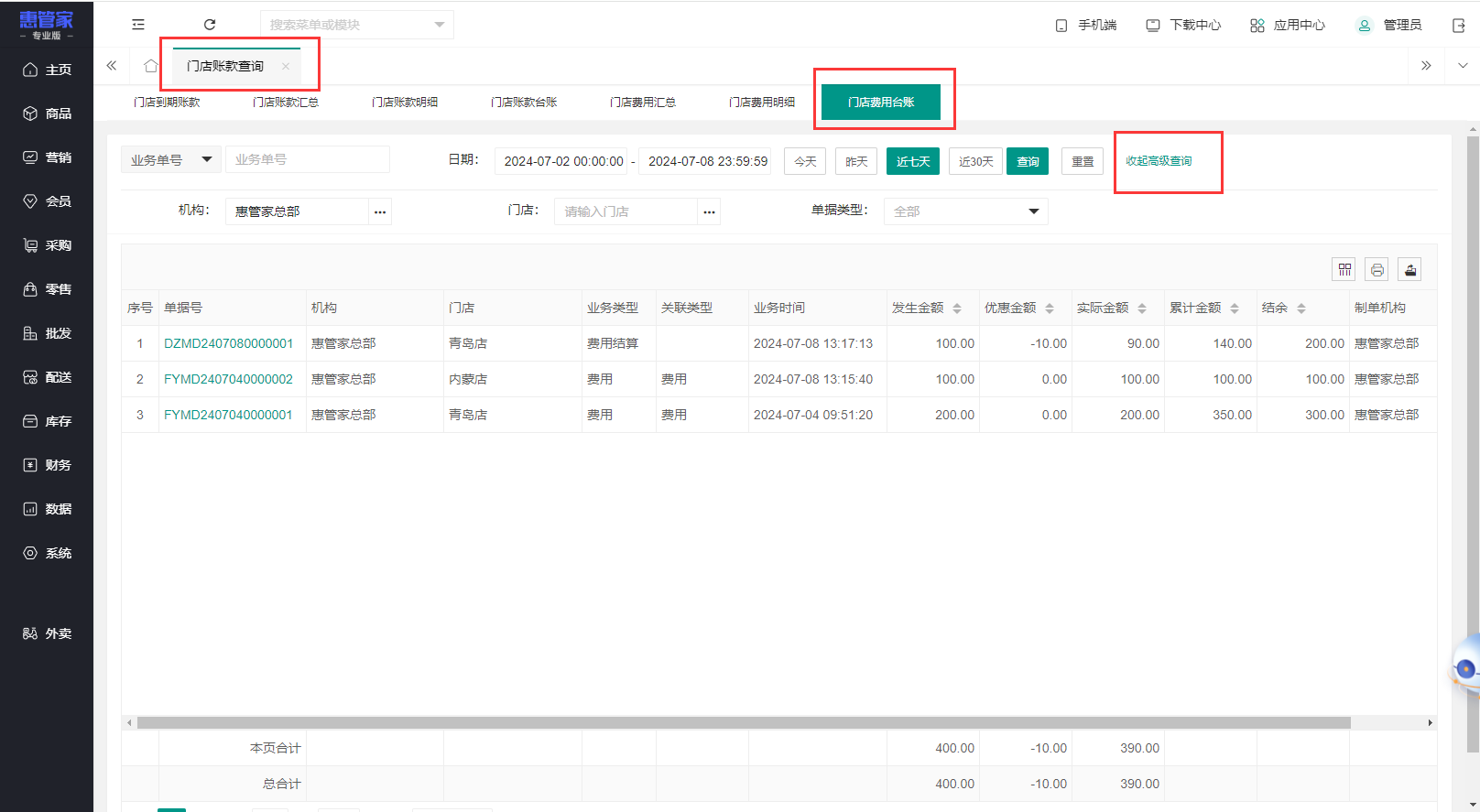Open the 下载中心 download center
This screenshot has height=812, width=1480.
point(1183,25)
